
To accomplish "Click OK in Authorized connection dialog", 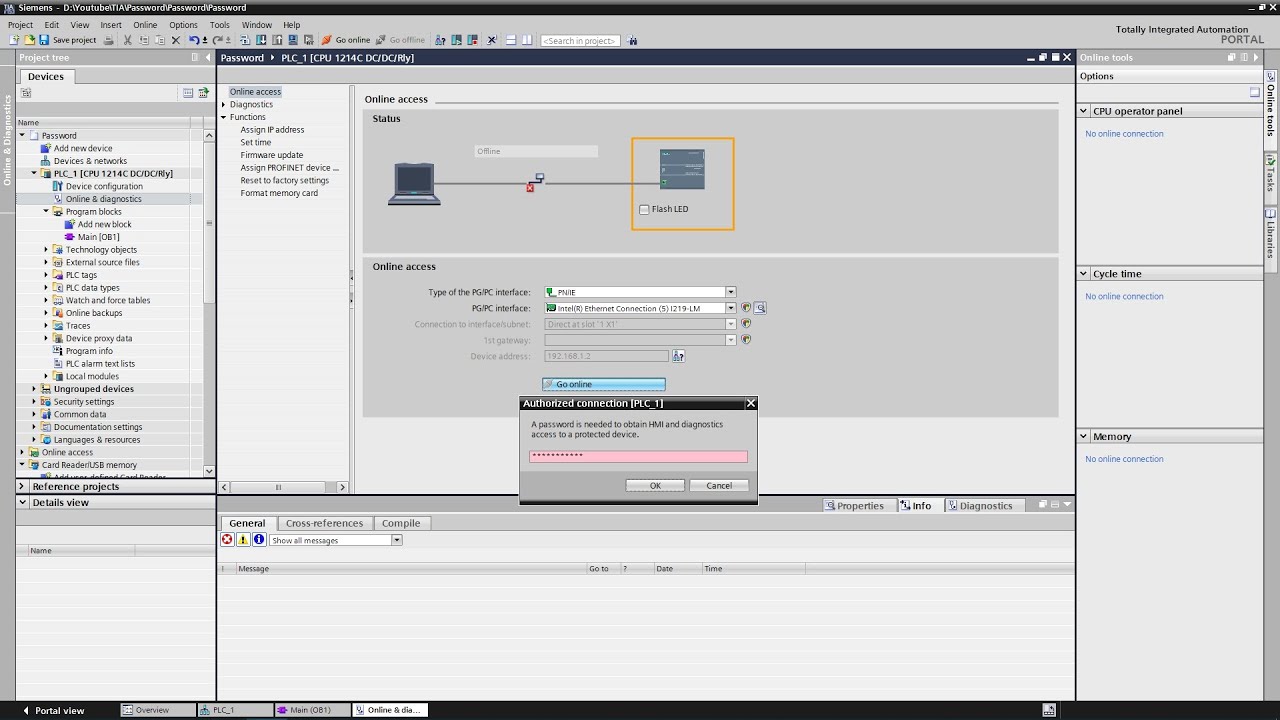I will 655,485.
